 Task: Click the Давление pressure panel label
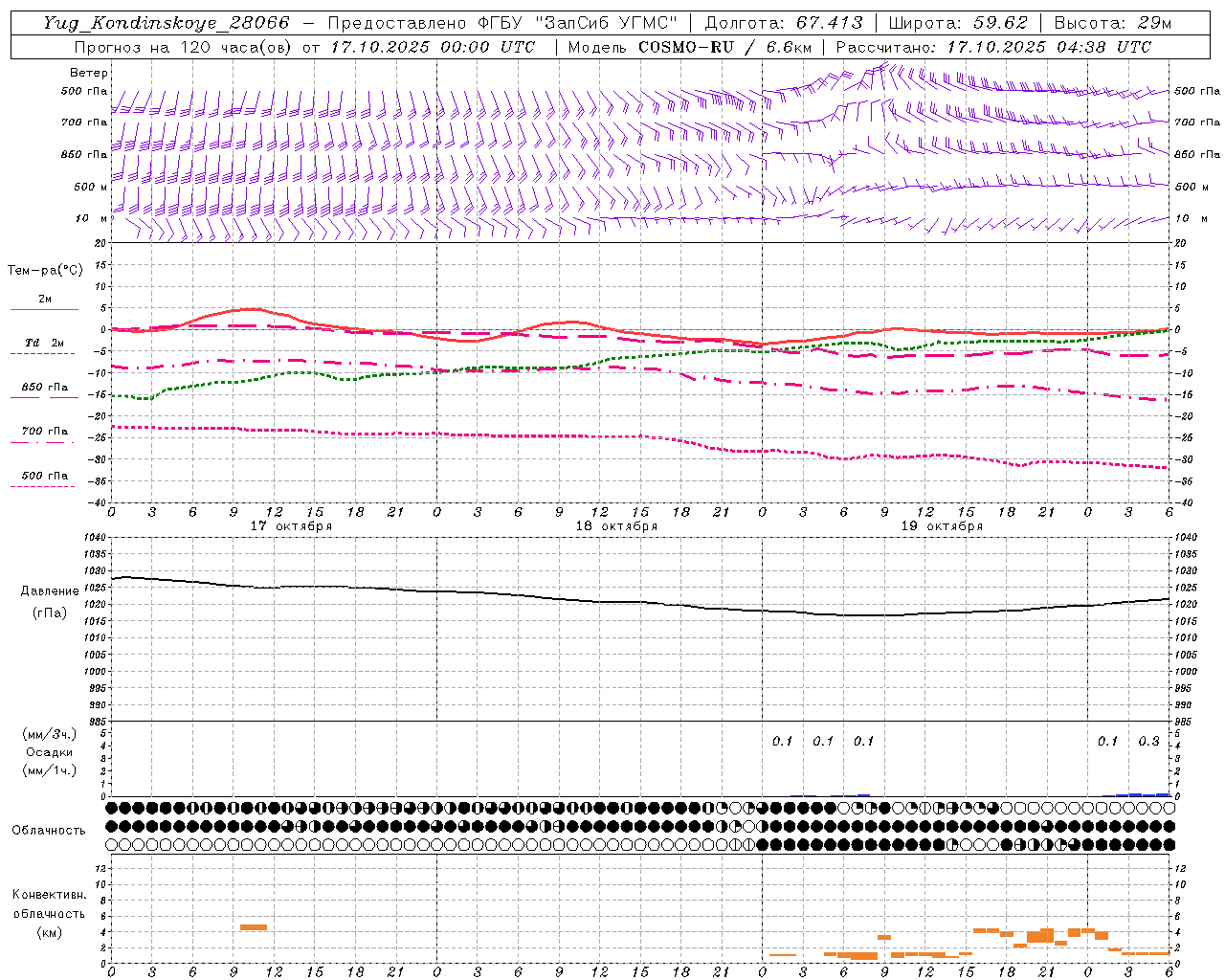click(50, 591)
